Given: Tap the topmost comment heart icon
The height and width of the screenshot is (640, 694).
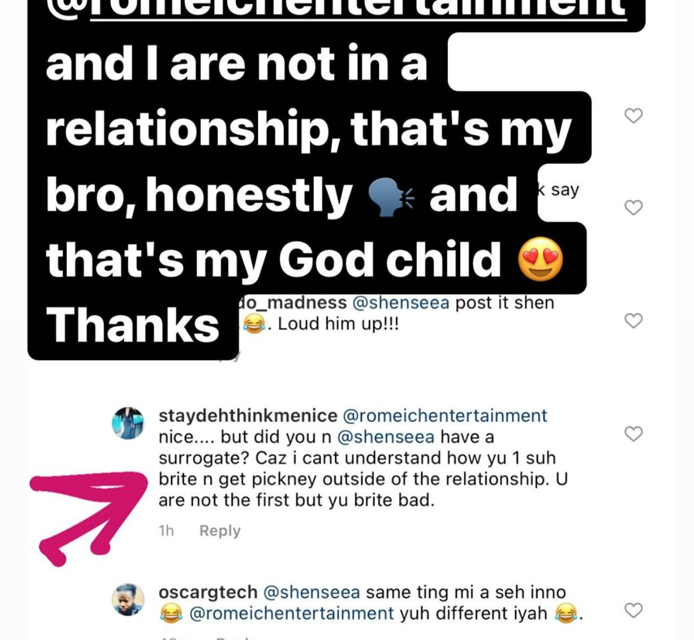Looking at the screenshot, I should (633, 116).
